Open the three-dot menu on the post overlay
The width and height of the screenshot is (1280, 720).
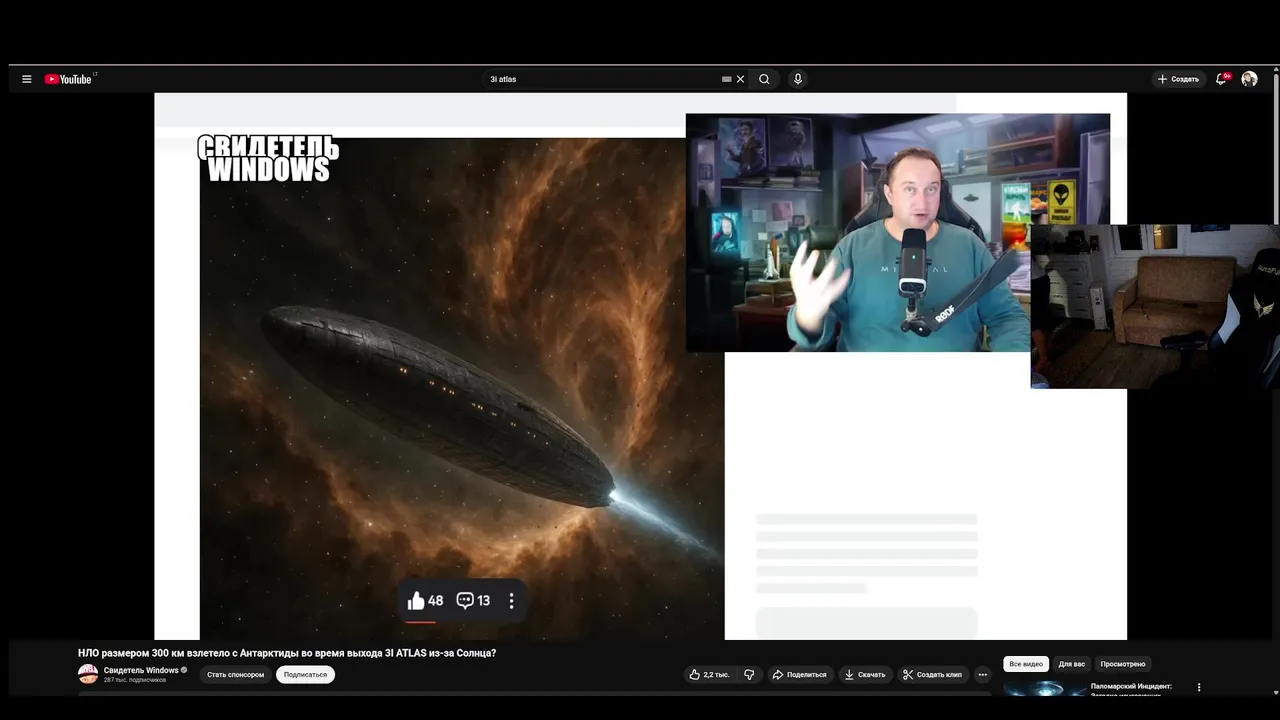pyautogui.click(x=511, y=601)
